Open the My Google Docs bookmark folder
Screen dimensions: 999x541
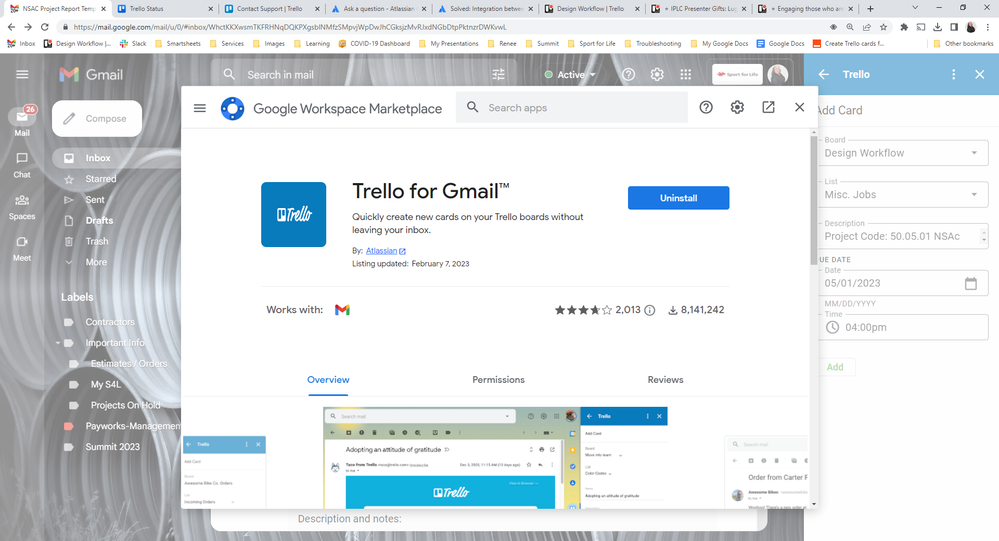719,43
